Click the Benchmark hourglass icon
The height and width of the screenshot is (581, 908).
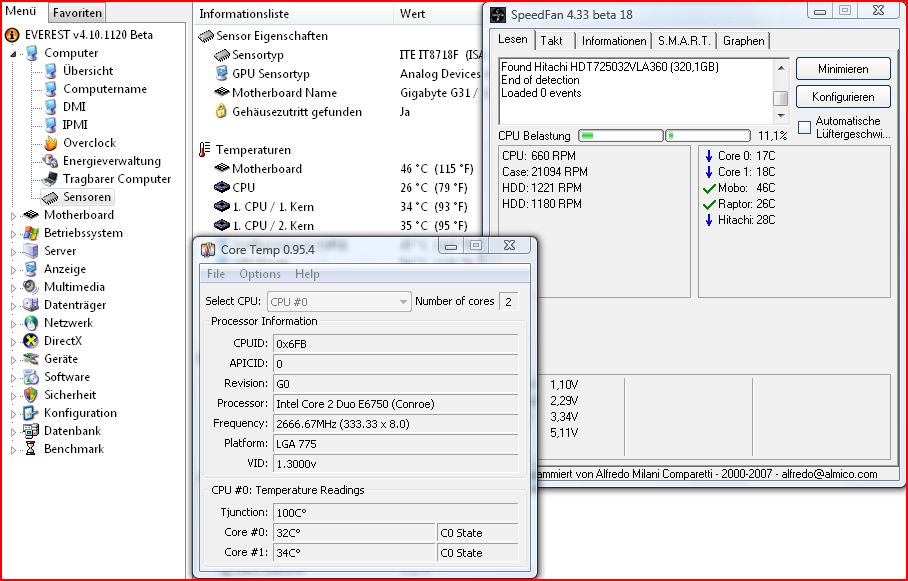coord(31,449)
